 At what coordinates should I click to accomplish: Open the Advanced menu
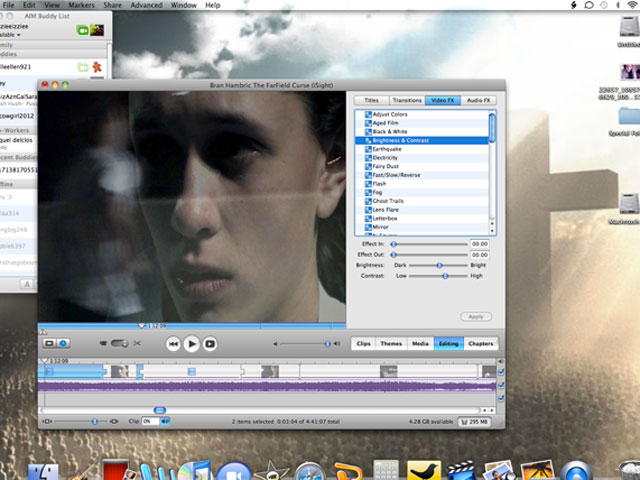pos(146,5)
